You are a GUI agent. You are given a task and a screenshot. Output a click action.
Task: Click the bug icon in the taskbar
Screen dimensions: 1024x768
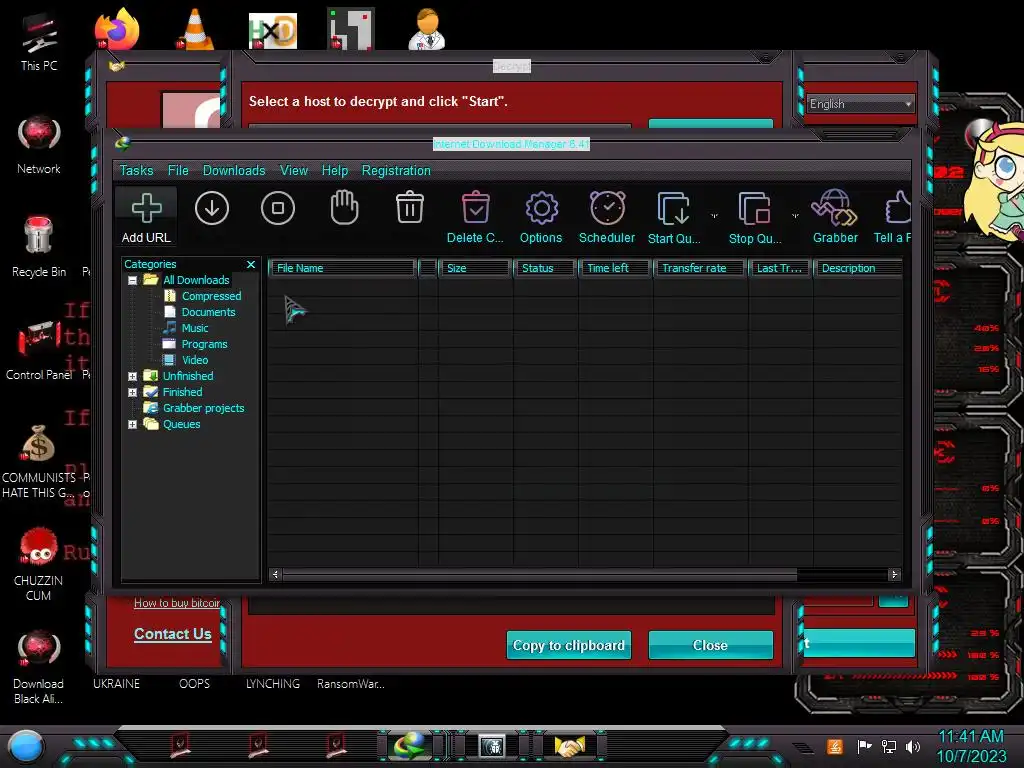click(x=491, y=746)
